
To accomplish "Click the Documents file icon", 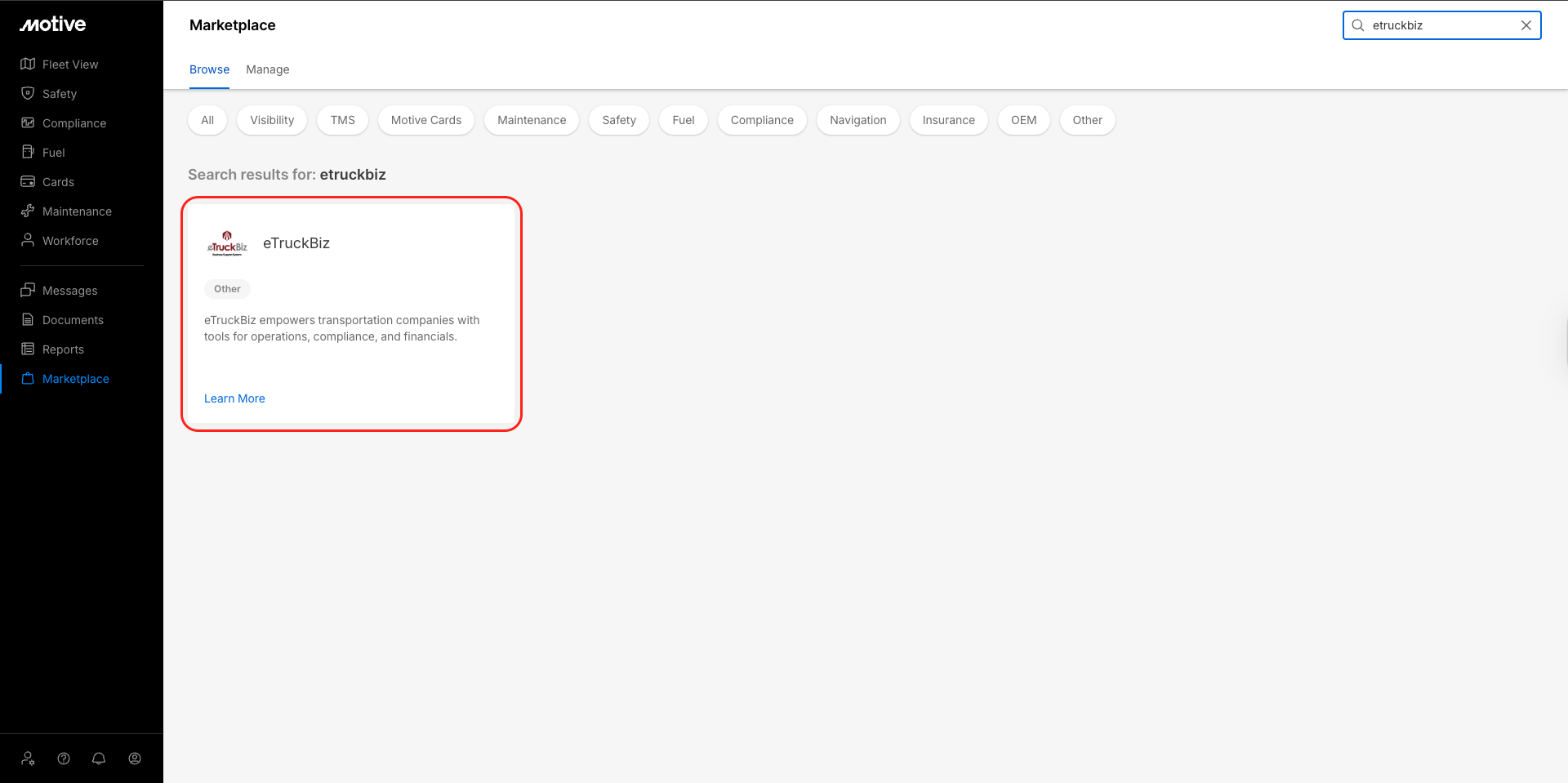I will [x=28, y=319].
